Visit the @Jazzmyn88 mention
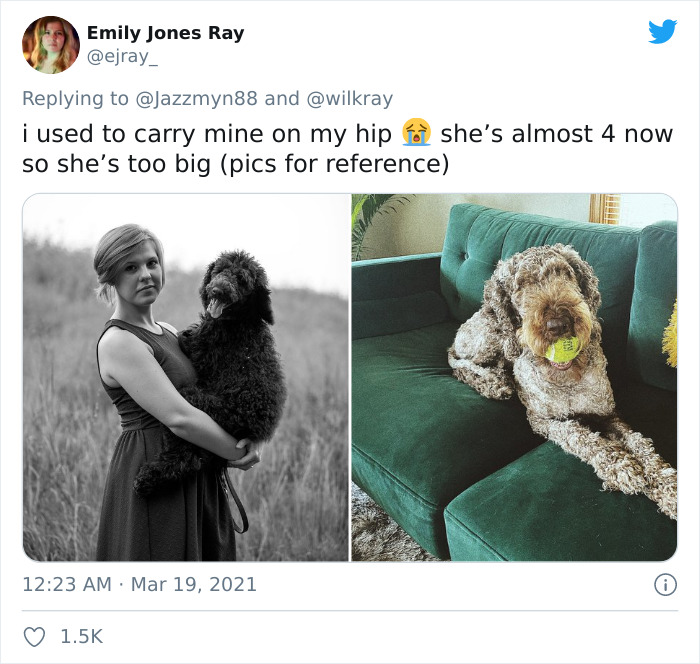700x664 pixels. click(196, 99)
